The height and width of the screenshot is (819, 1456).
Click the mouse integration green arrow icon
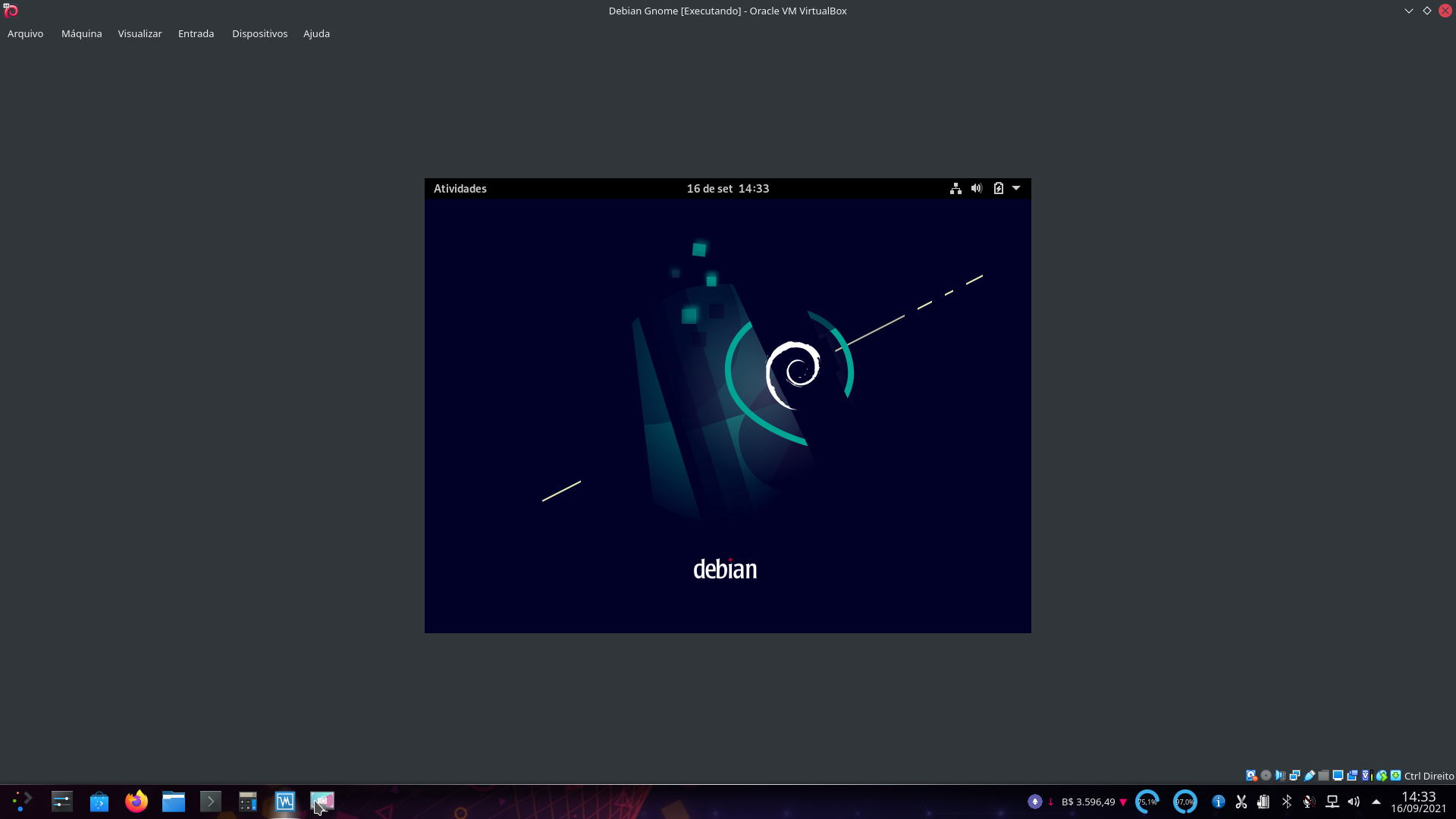pos(1382,776)
